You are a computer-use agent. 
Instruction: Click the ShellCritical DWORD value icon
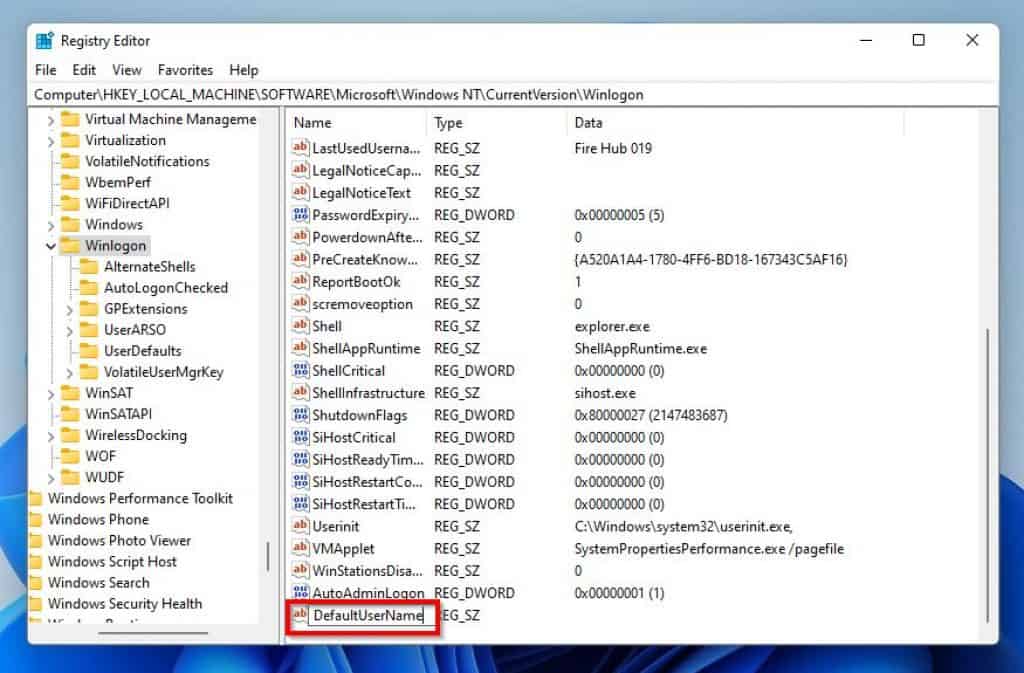pyautogui.click(x=300, y=370)
